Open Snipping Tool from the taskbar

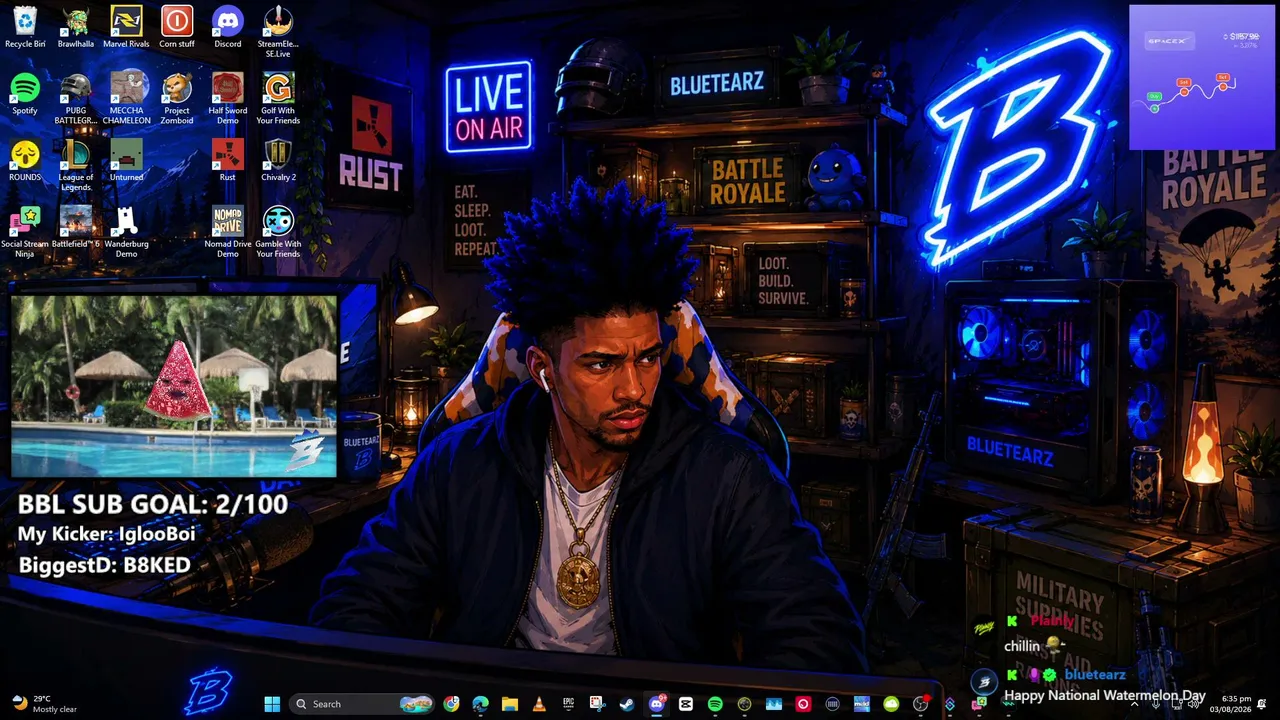click(x=598, y=704)
